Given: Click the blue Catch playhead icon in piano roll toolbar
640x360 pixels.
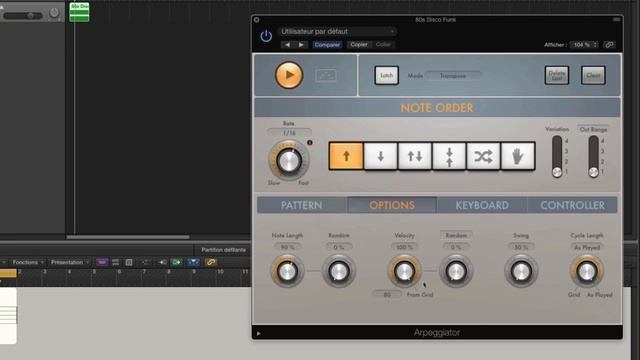Looking at the screenshot, I should pos(193,262).
